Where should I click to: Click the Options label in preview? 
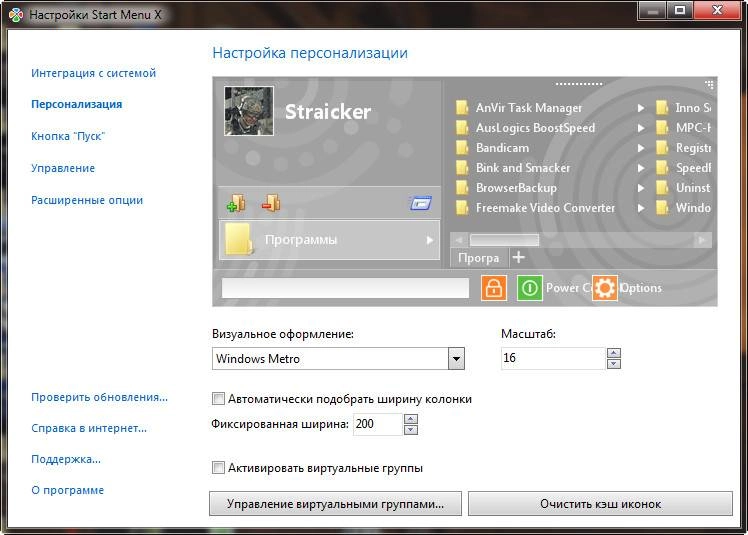[x=640, y=288]
